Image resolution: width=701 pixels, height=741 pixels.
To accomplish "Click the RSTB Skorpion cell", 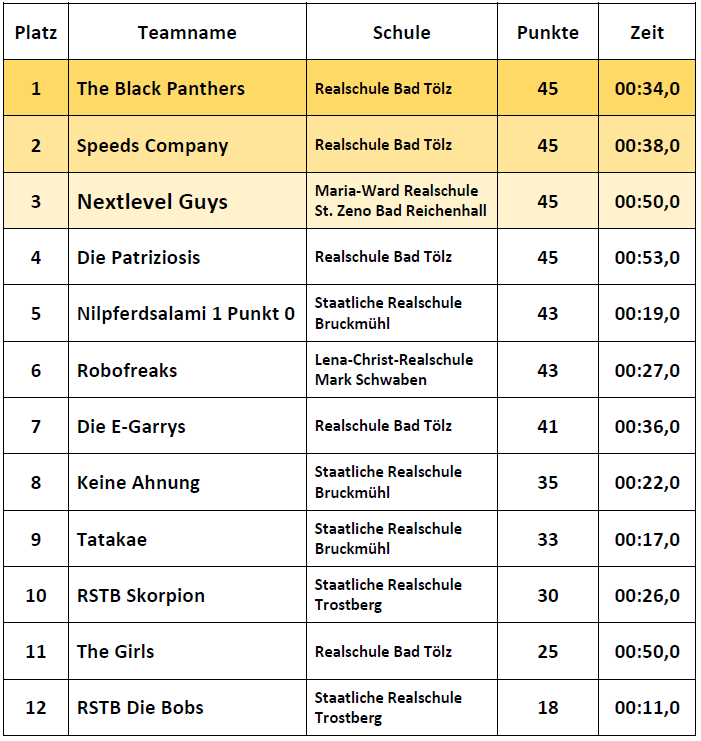I will (141, 595).
